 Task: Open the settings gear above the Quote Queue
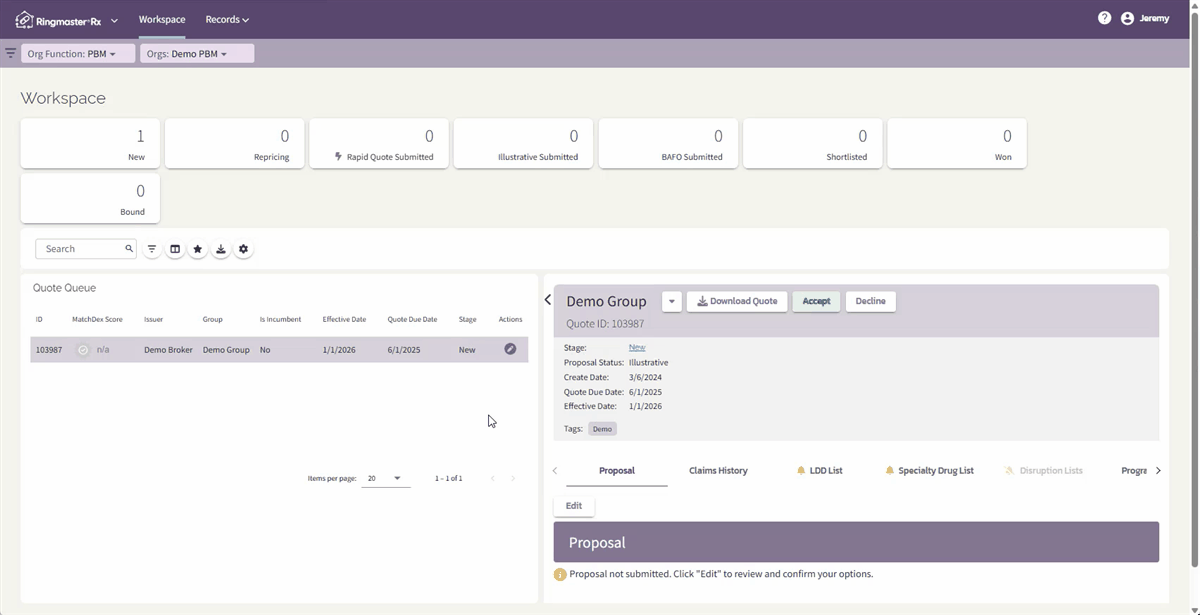click(x=243, y=248)
